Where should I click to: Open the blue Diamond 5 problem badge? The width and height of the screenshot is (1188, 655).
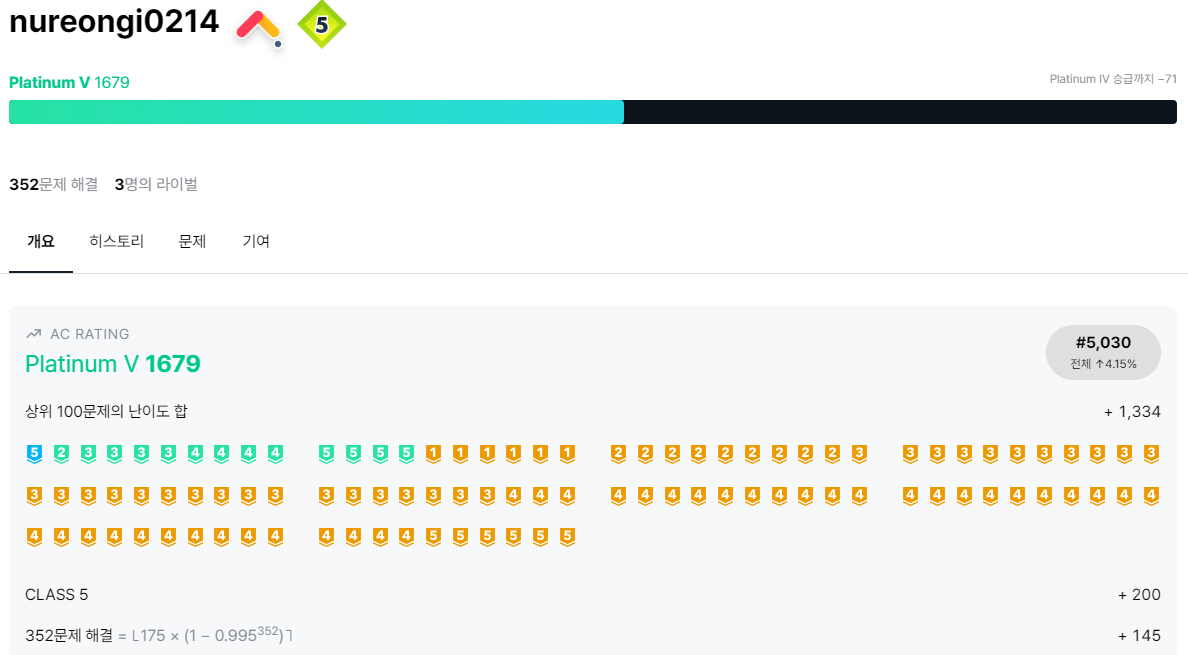34,454
